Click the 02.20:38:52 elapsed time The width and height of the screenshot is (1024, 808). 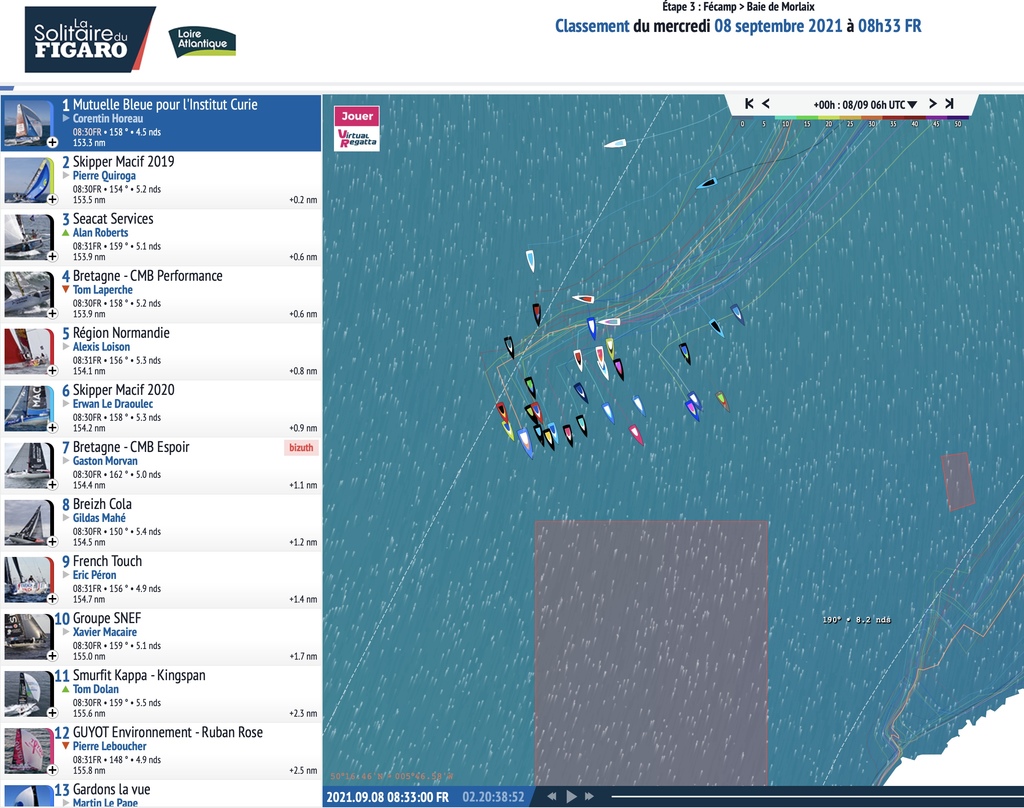click(493, 797)
